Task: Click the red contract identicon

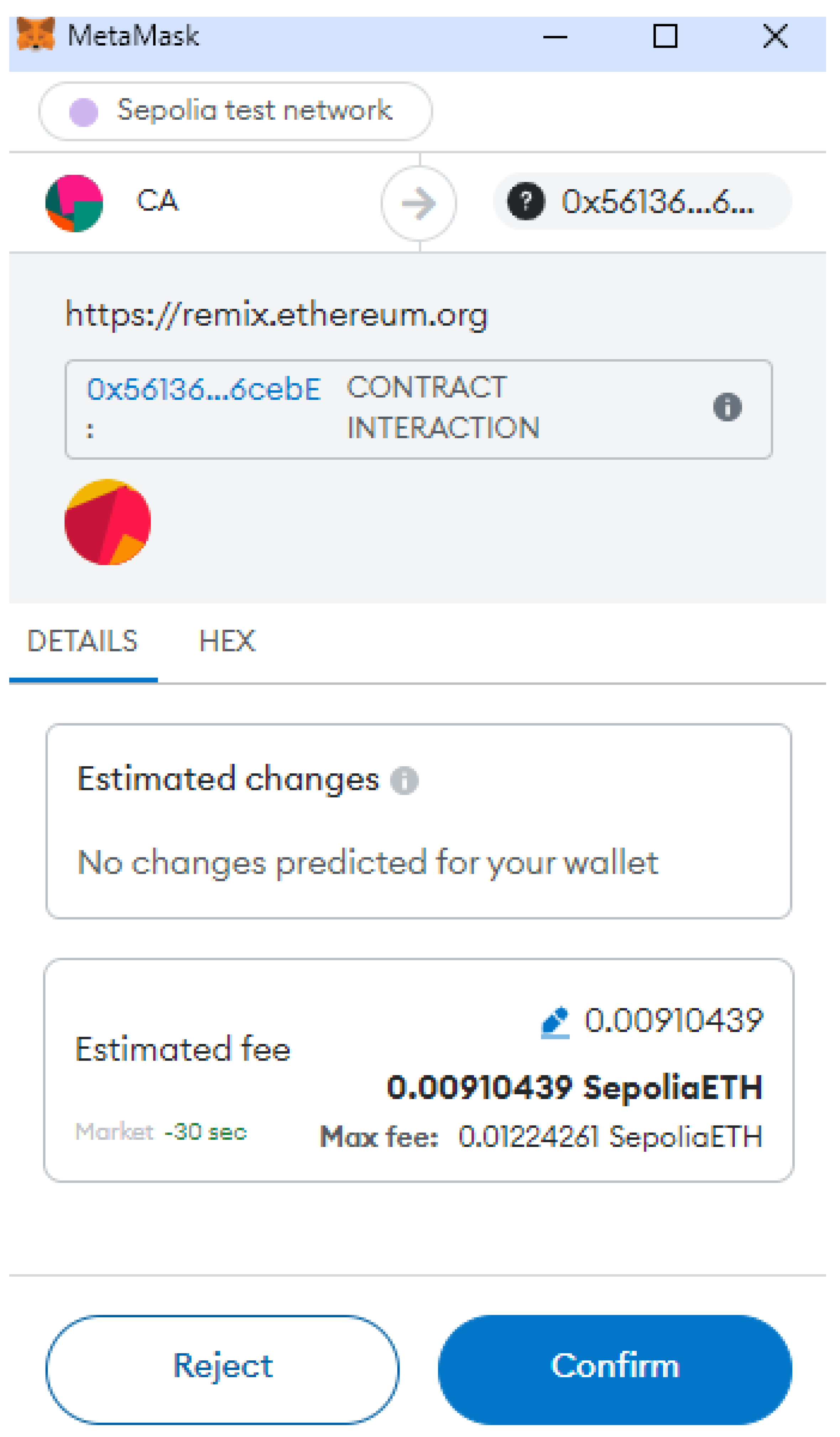Action: [x=108, y=522]
